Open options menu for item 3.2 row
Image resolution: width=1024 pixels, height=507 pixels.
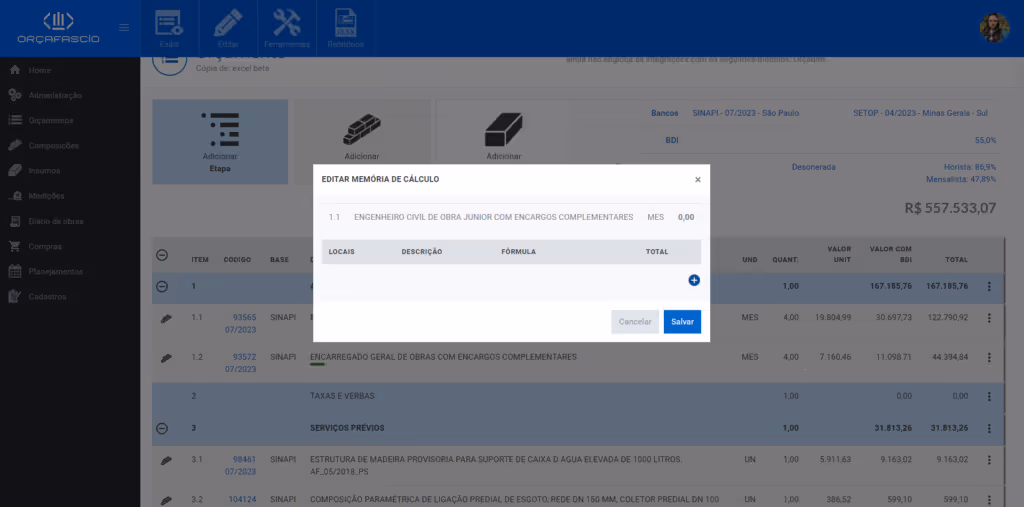(989, 500)
